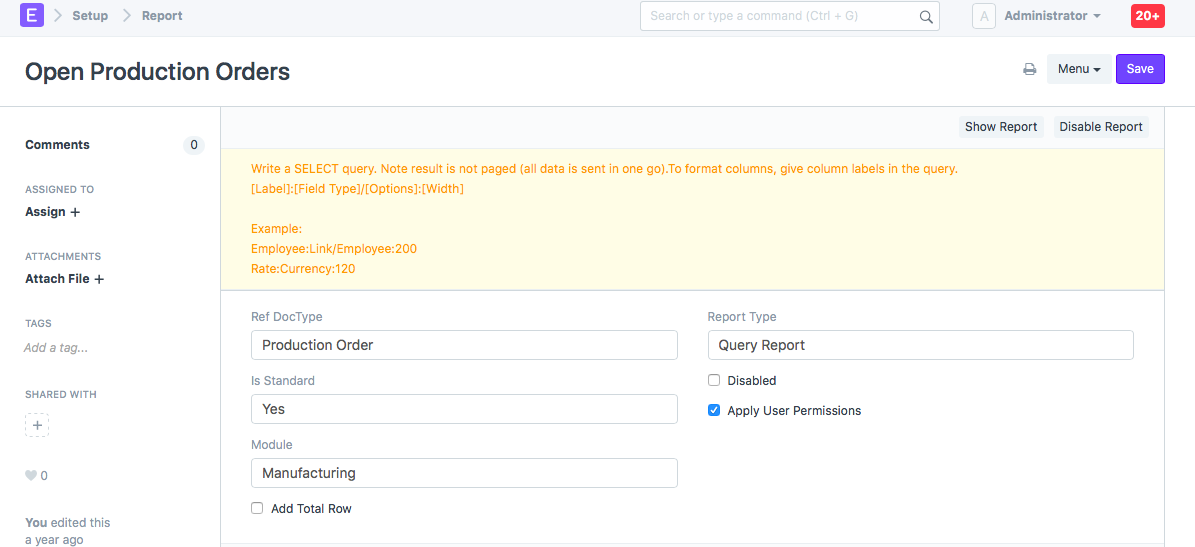
Task: Uncheck Apply User Permissions
Action: coord(714,410)
